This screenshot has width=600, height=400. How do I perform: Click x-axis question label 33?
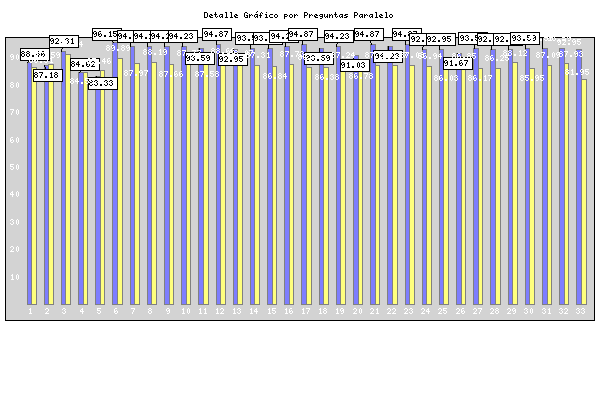pos(580,311)
